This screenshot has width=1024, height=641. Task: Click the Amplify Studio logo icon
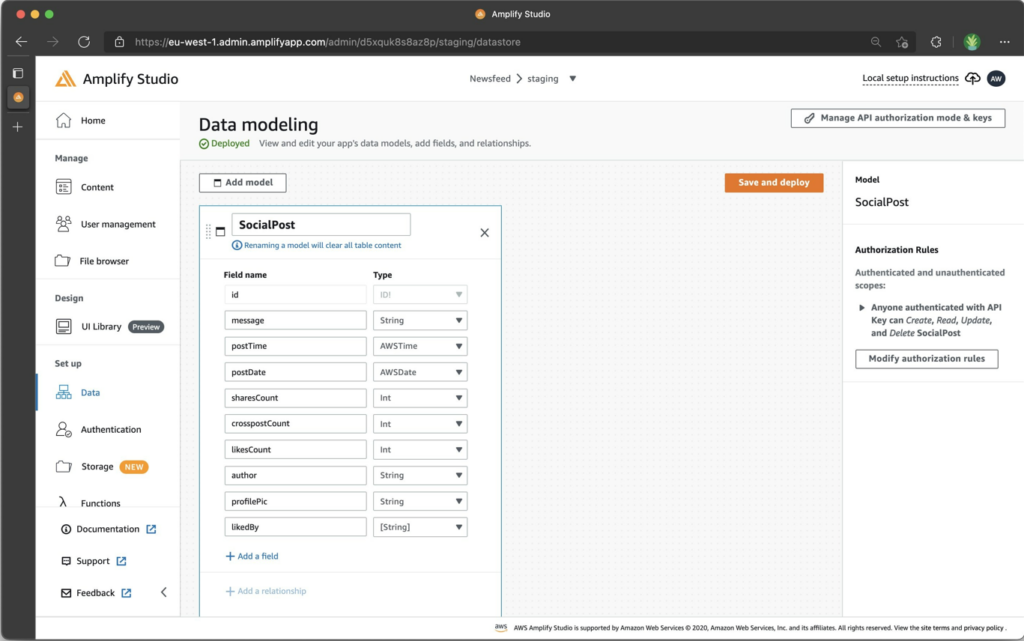(x=65, y=79)
